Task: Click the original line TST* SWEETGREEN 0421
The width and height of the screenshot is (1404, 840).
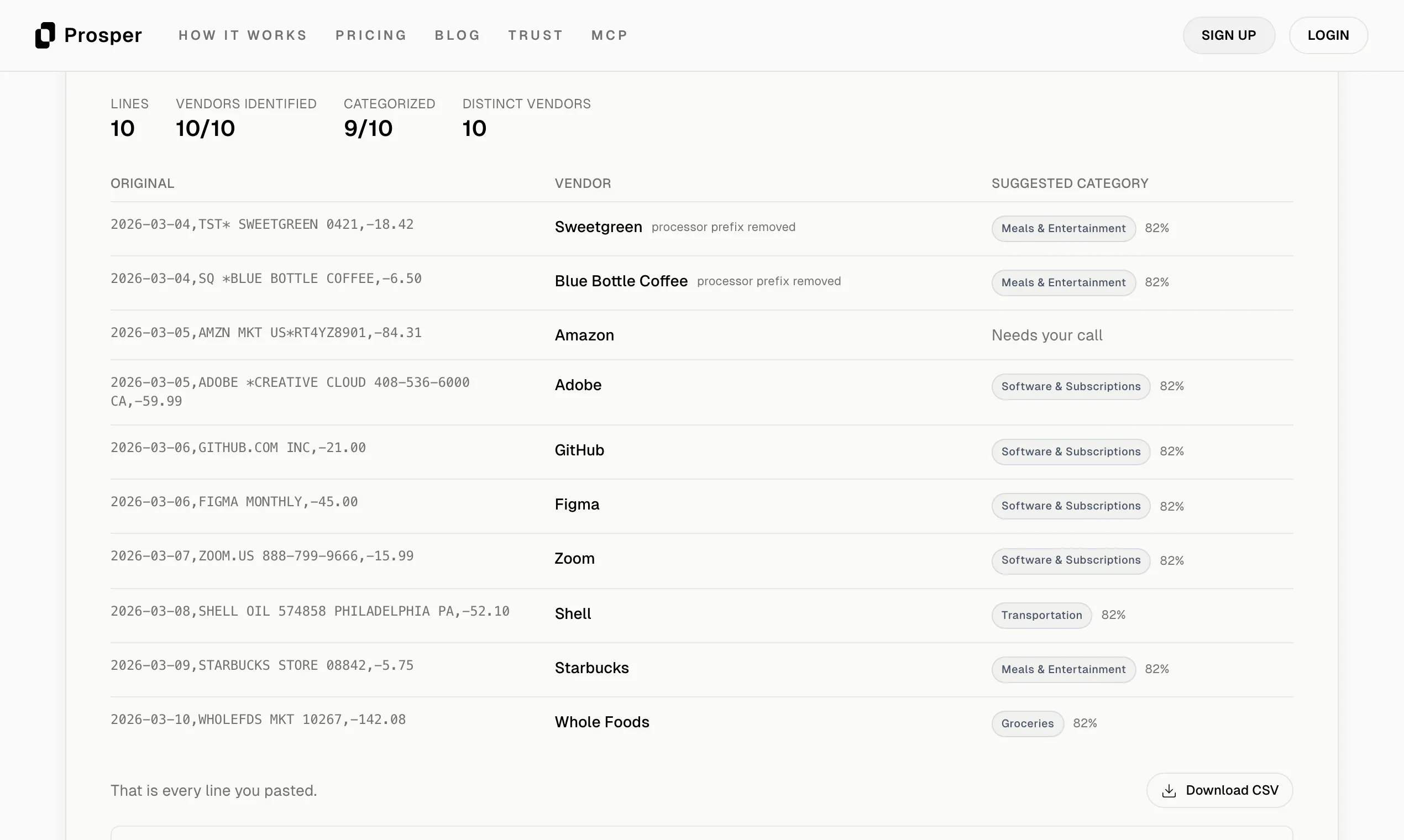Action: [262, 225]
